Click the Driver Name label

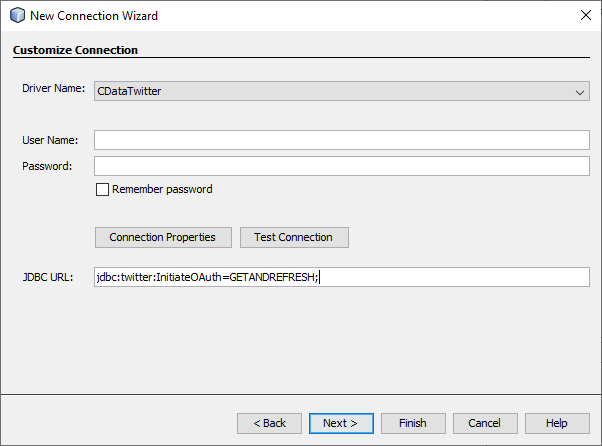(x=54, y=89)
